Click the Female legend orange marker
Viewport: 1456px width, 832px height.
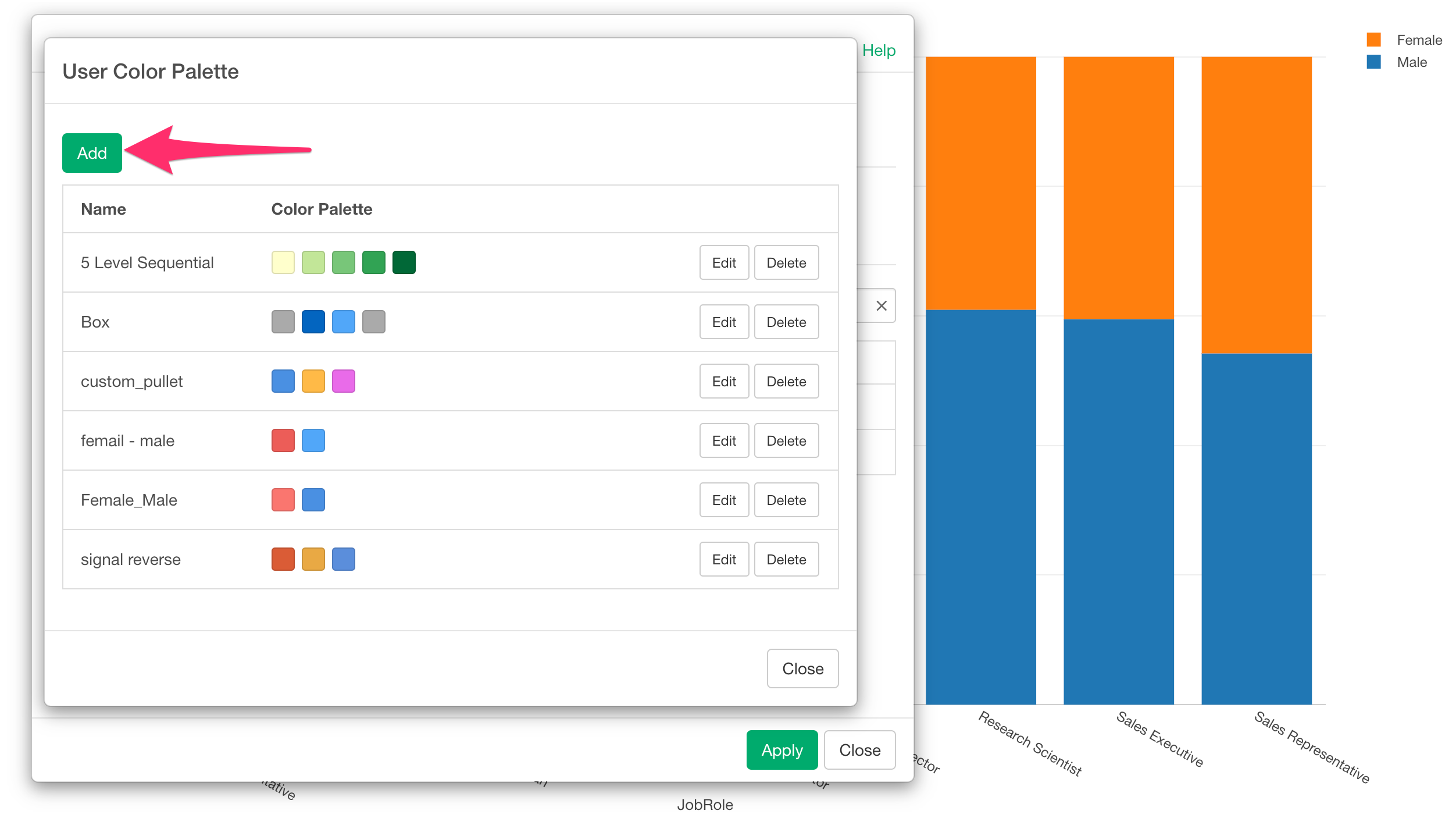[x=1373, y=40]
